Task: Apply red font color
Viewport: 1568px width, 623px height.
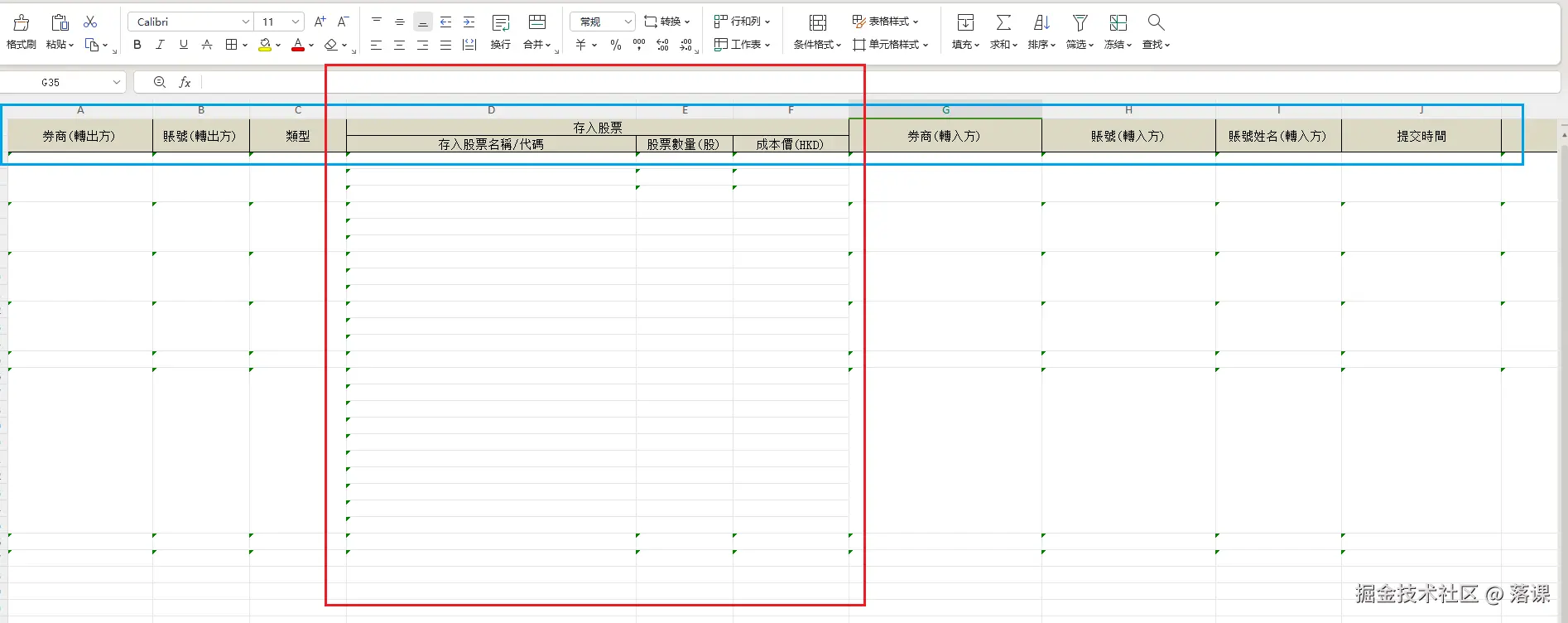Action: tap(298, 45)
